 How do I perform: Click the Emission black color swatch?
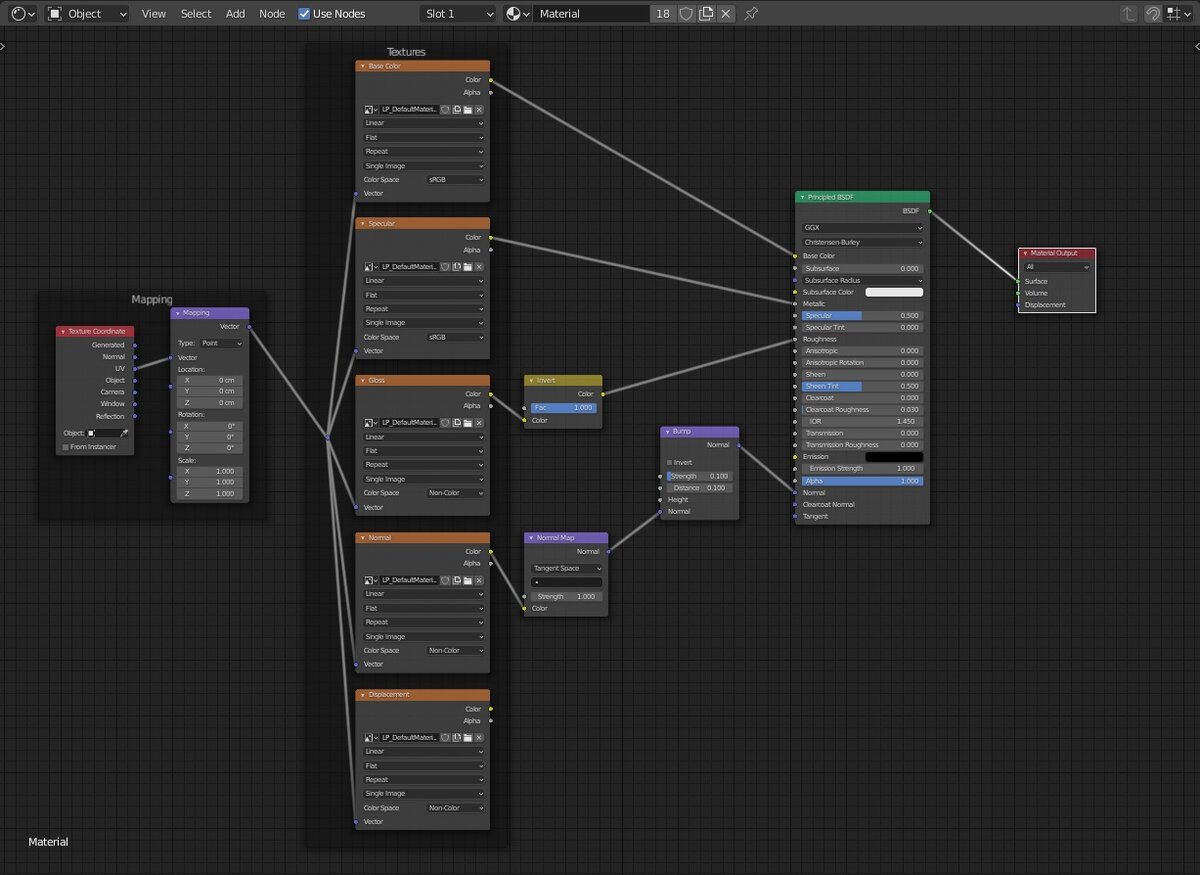coord(894,457)
